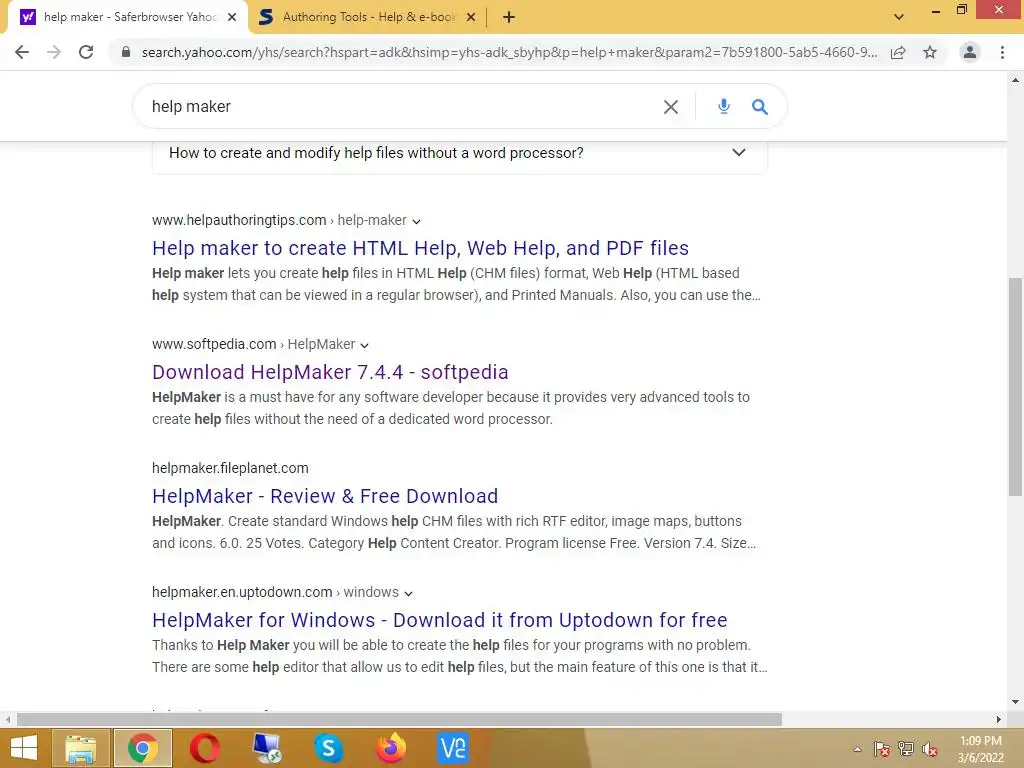Click the horizontal scrollbar thumb

point(399,720)
